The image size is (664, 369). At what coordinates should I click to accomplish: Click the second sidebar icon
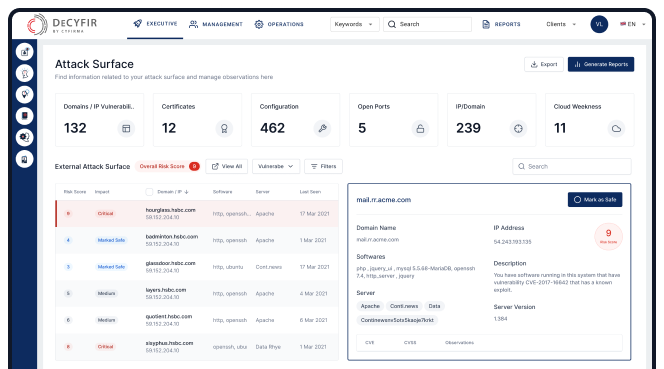tap(25, 73)
